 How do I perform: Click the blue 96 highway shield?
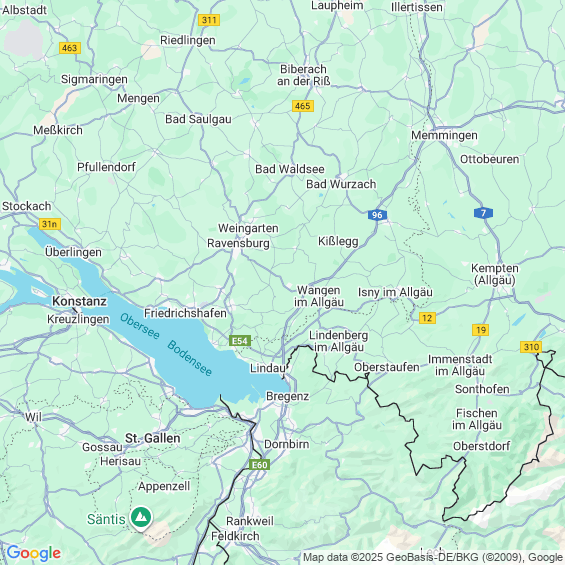(x=377, y=215)
